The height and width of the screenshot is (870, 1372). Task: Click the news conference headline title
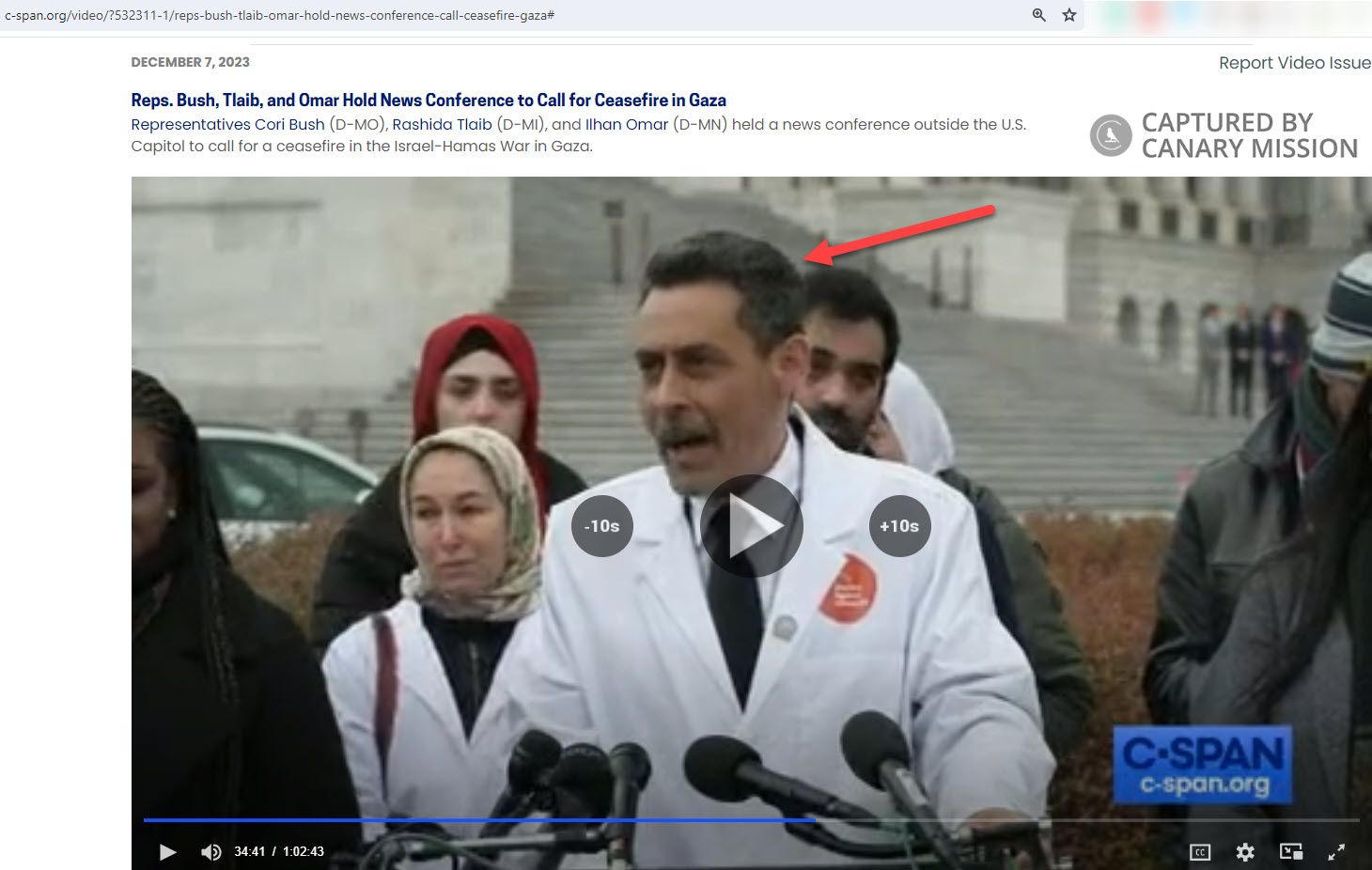point(429,100)
